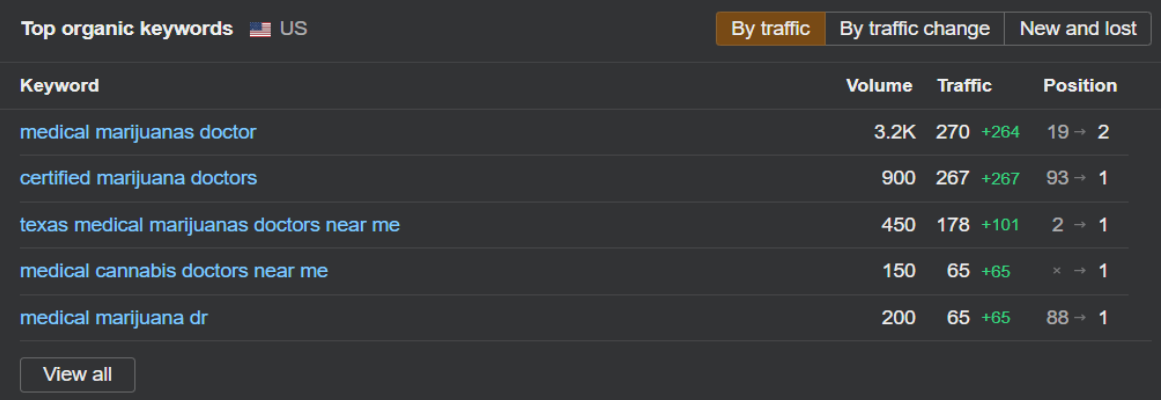This screenshot has height=400, width=1161.
Task: Switch to By traffic change tab
Action: [x=914, y=29]
